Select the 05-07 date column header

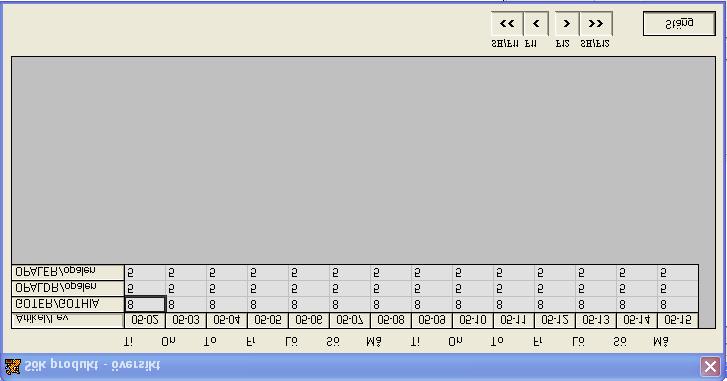click(350, 320)
